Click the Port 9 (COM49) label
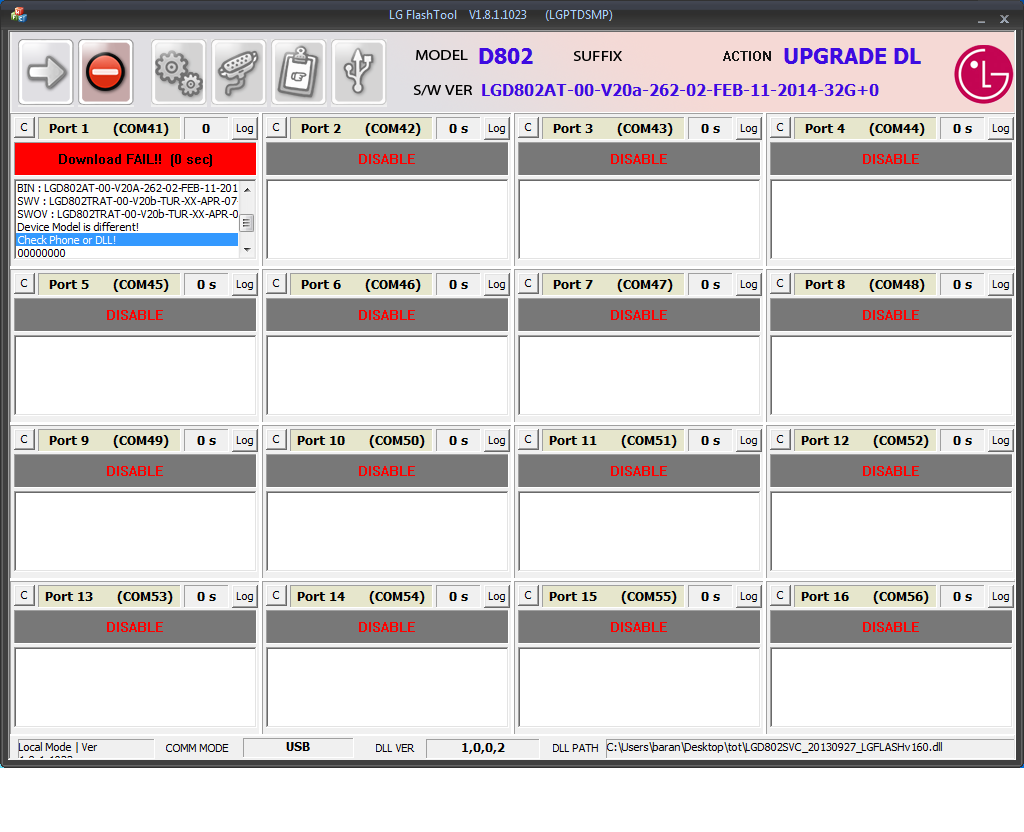1024x832 pixels. [x=108, y=441]
